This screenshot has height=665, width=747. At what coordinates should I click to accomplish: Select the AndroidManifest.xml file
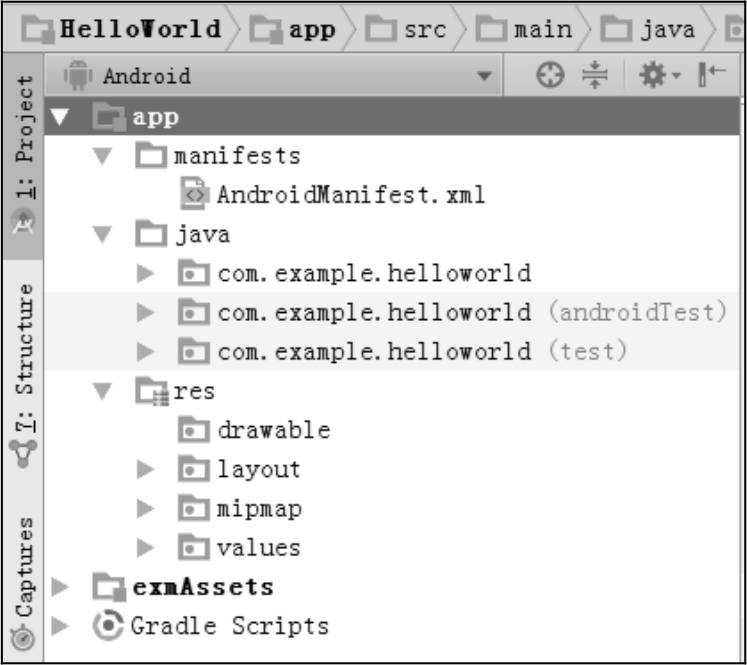pyautogui.click(x=350, y=195)
